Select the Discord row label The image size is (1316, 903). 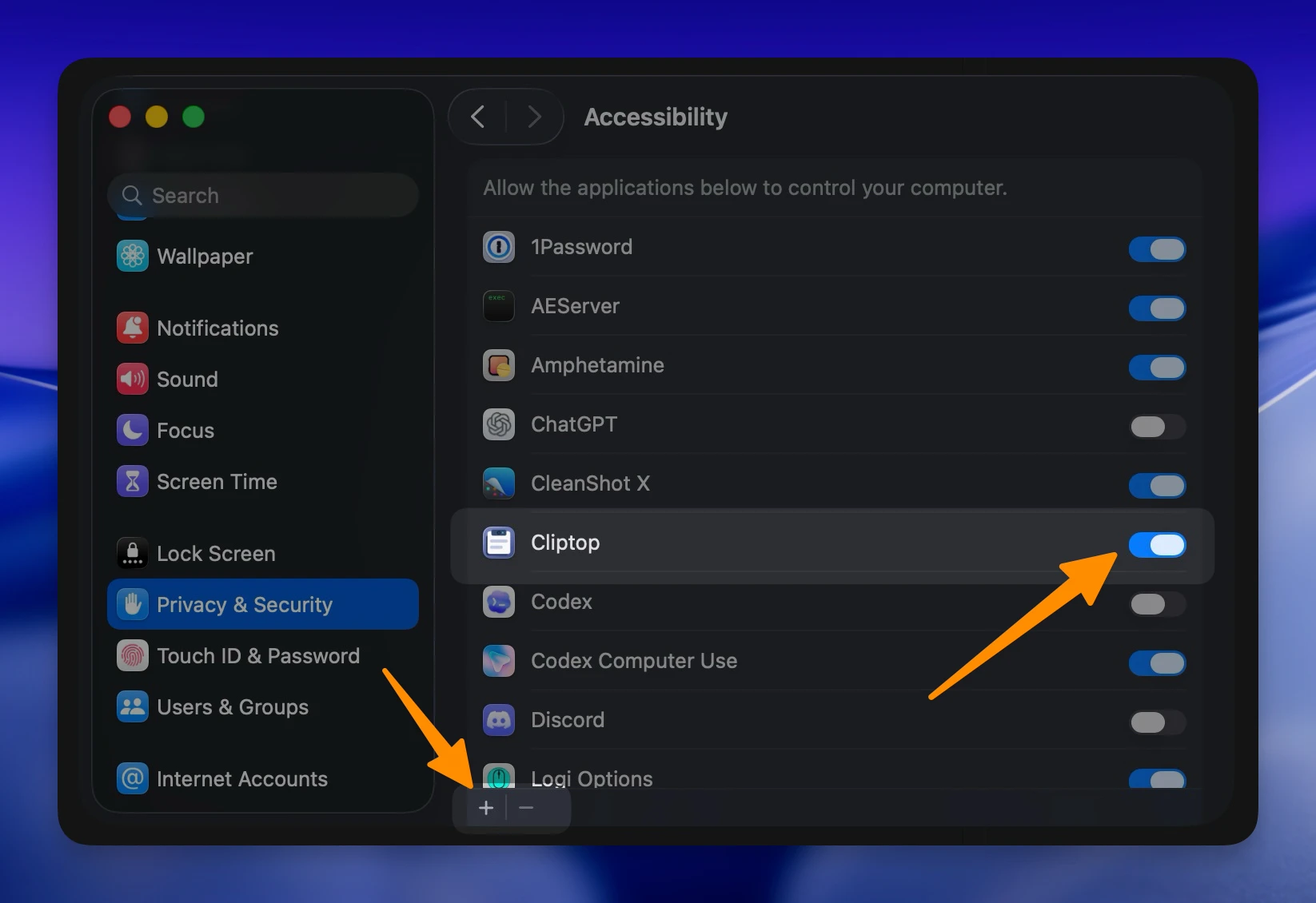pyautogui.click(x=568, y=720)
